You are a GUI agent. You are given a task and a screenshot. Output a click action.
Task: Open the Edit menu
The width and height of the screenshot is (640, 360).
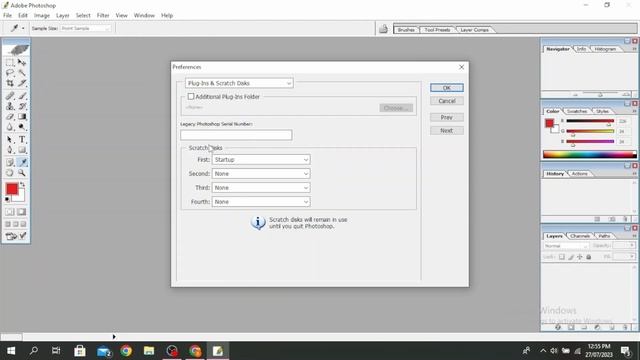pyautogui.click(x=23, y=16)
